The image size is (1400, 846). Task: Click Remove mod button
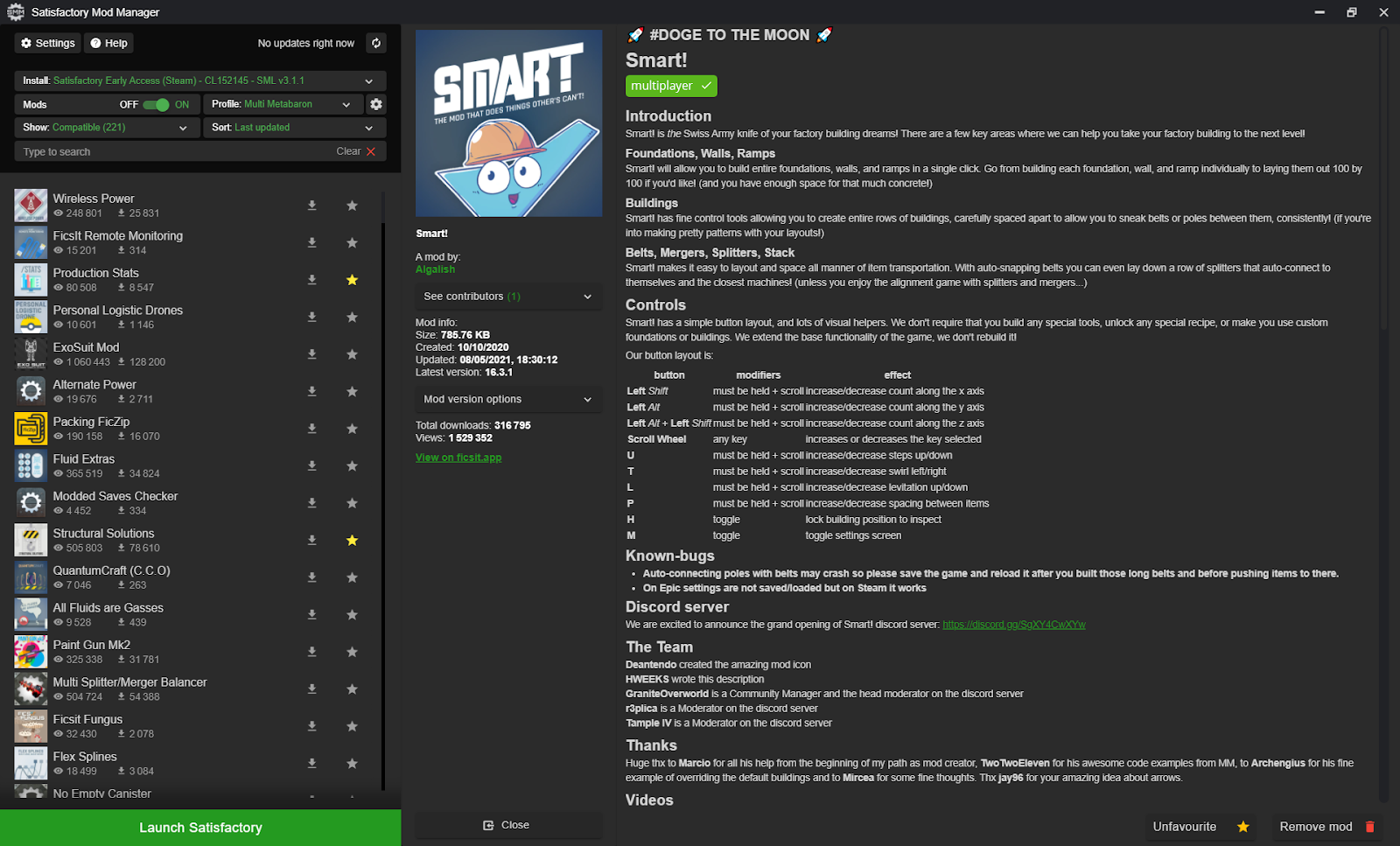coord(1326,827)
